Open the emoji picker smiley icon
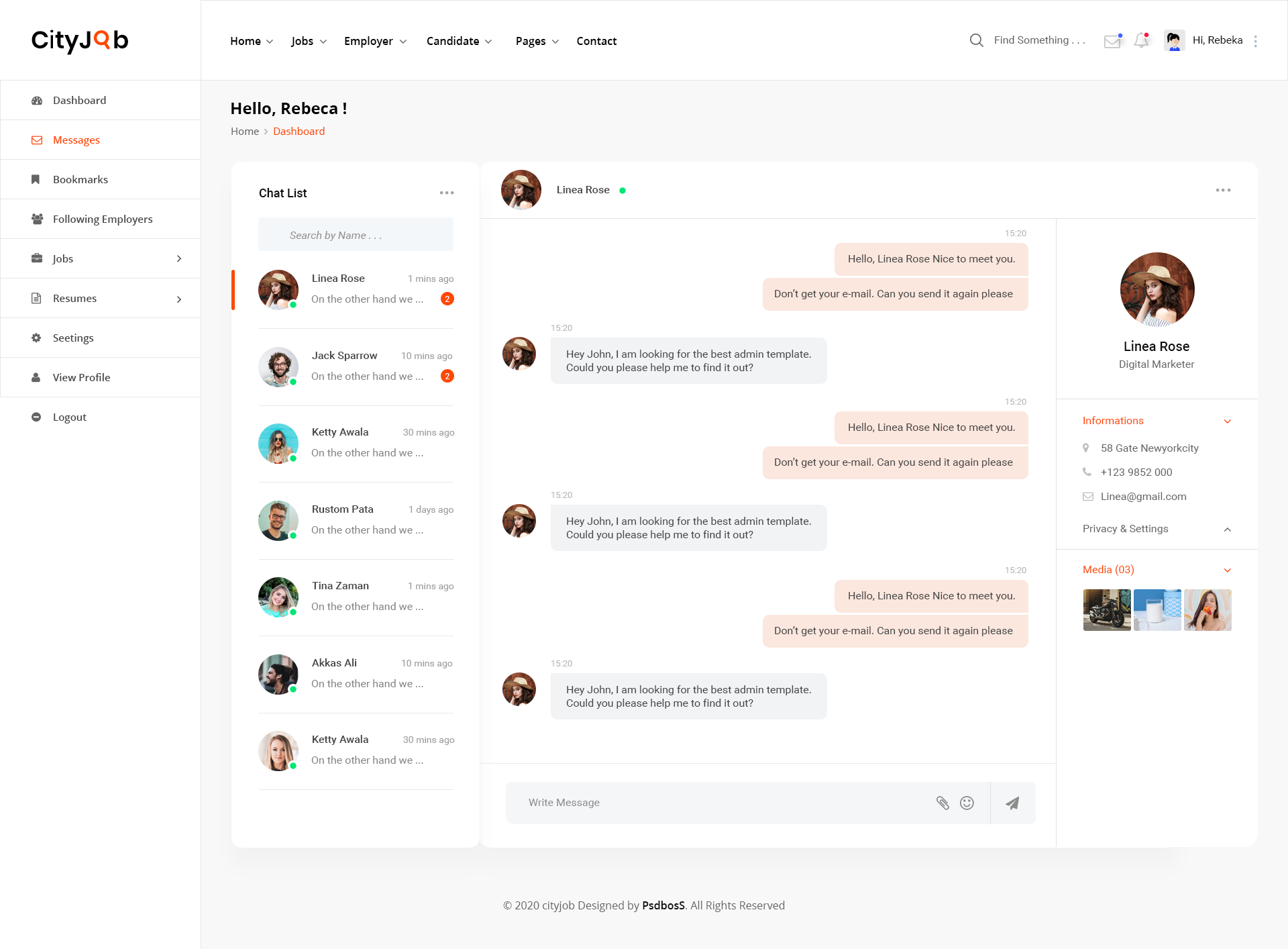 [x=967, y=803]
